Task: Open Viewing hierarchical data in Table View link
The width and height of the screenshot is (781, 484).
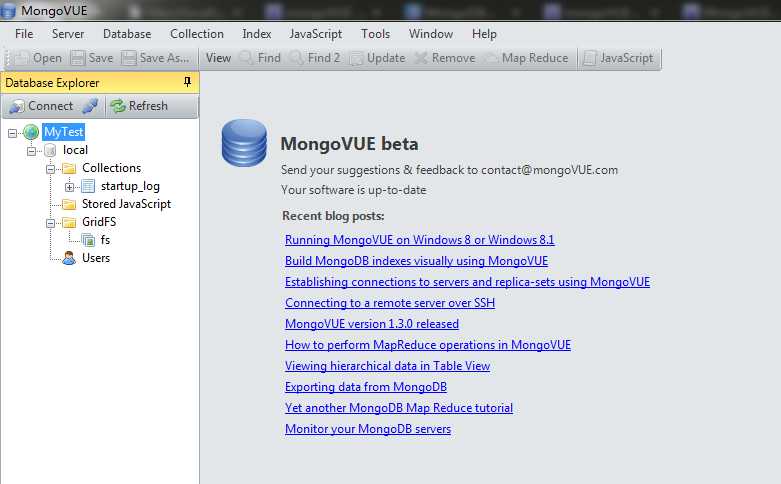Action: pos(388,365)
